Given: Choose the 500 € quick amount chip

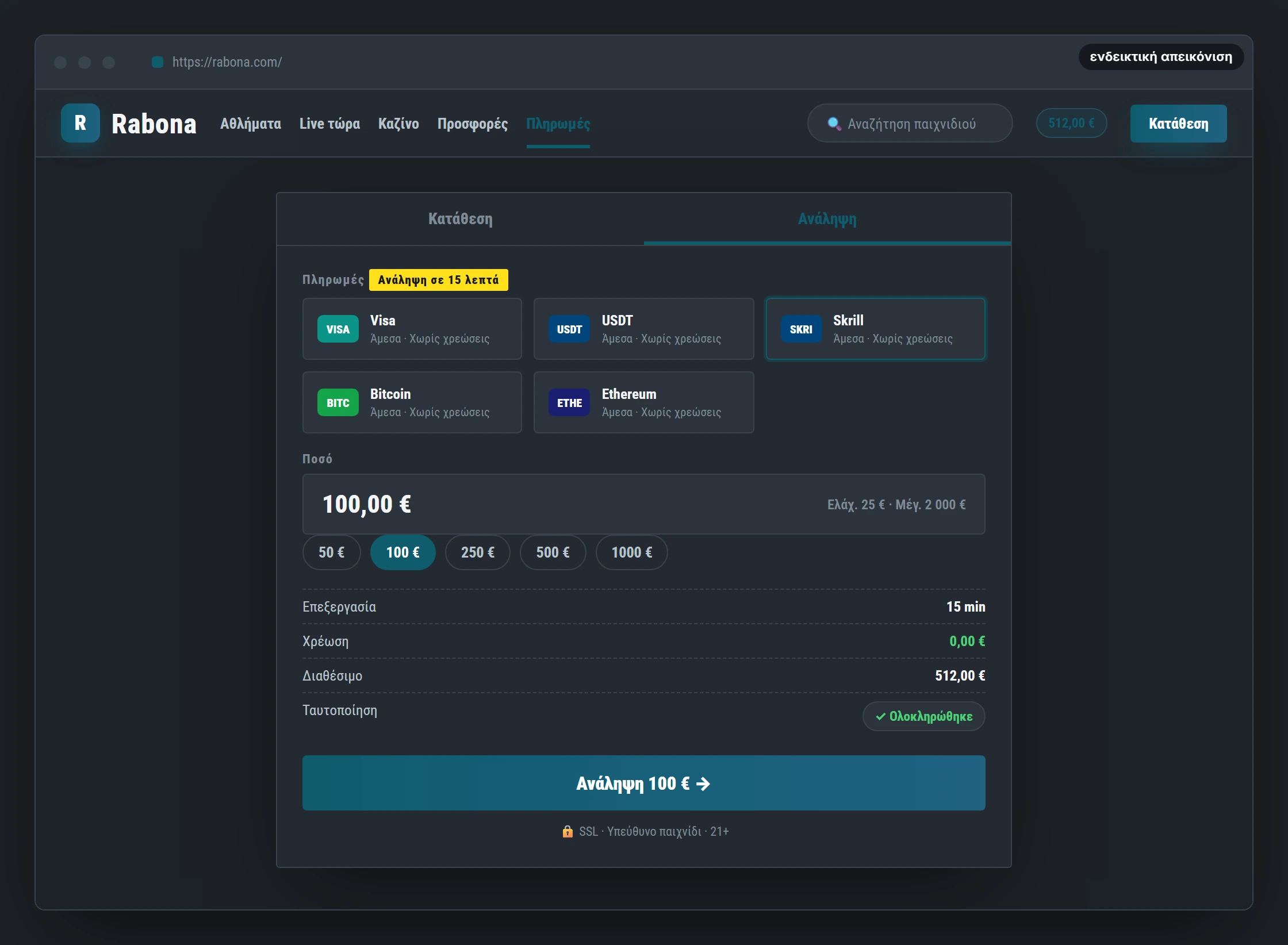Looking at the screenshot, I should click(553, 552).
